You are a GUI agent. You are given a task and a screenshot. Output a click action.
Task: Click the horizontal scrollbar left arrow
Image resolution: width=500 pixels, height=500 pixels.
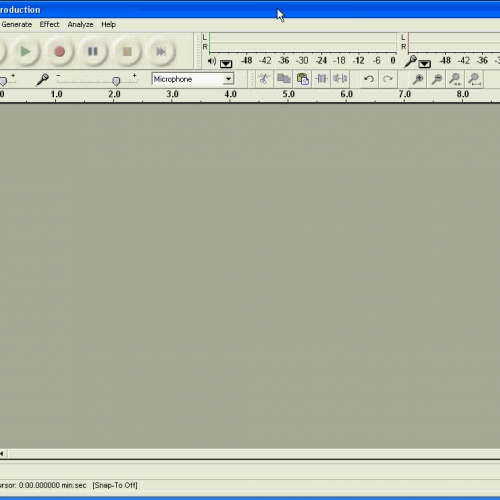pos(3,453)
